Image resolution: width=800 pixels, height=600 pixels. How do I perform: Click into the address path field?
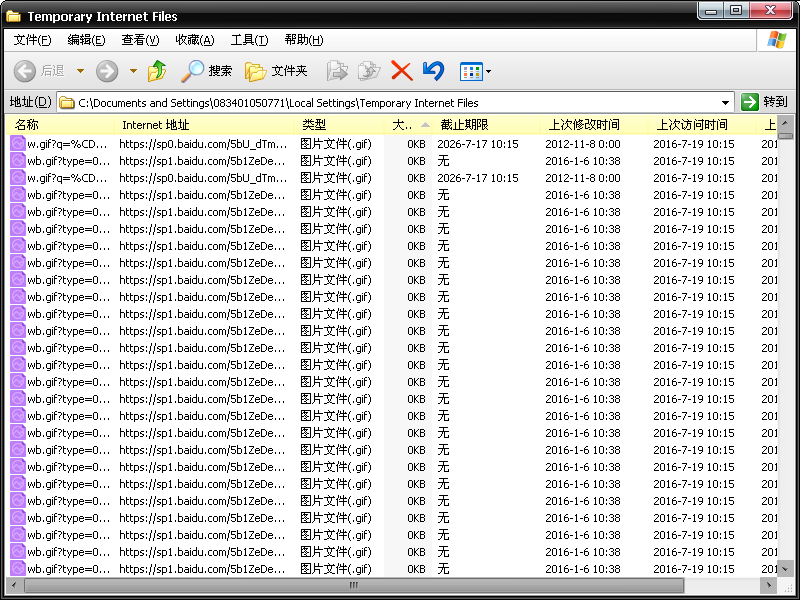(x=395, y=103)
